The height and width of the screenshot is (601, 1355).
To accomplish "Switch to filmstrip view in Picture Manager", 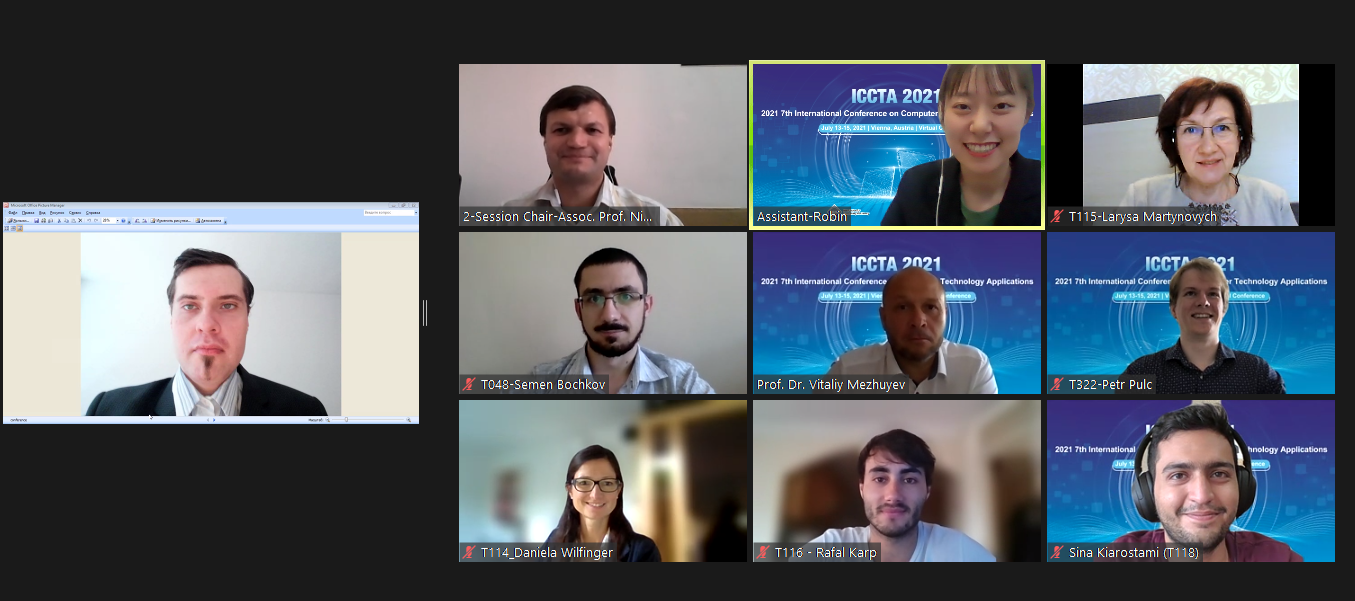I will click(13, 228).
